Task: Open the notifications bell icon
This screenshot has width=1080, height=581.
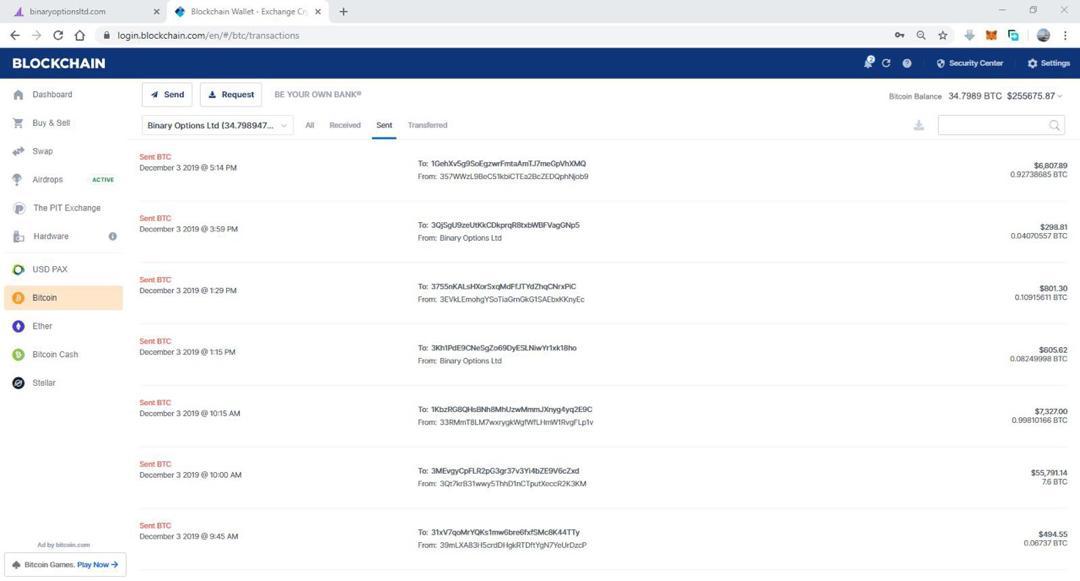Action: pos(869,63)
